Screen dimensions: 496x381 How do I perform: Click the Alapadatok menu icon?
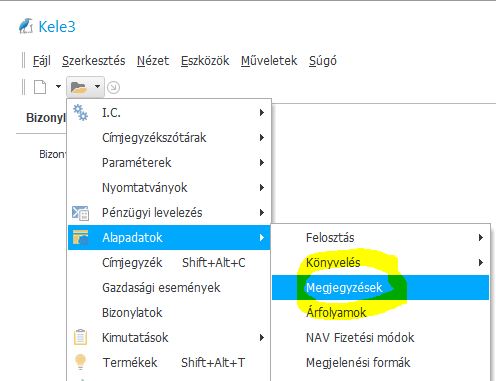(80, 237)
